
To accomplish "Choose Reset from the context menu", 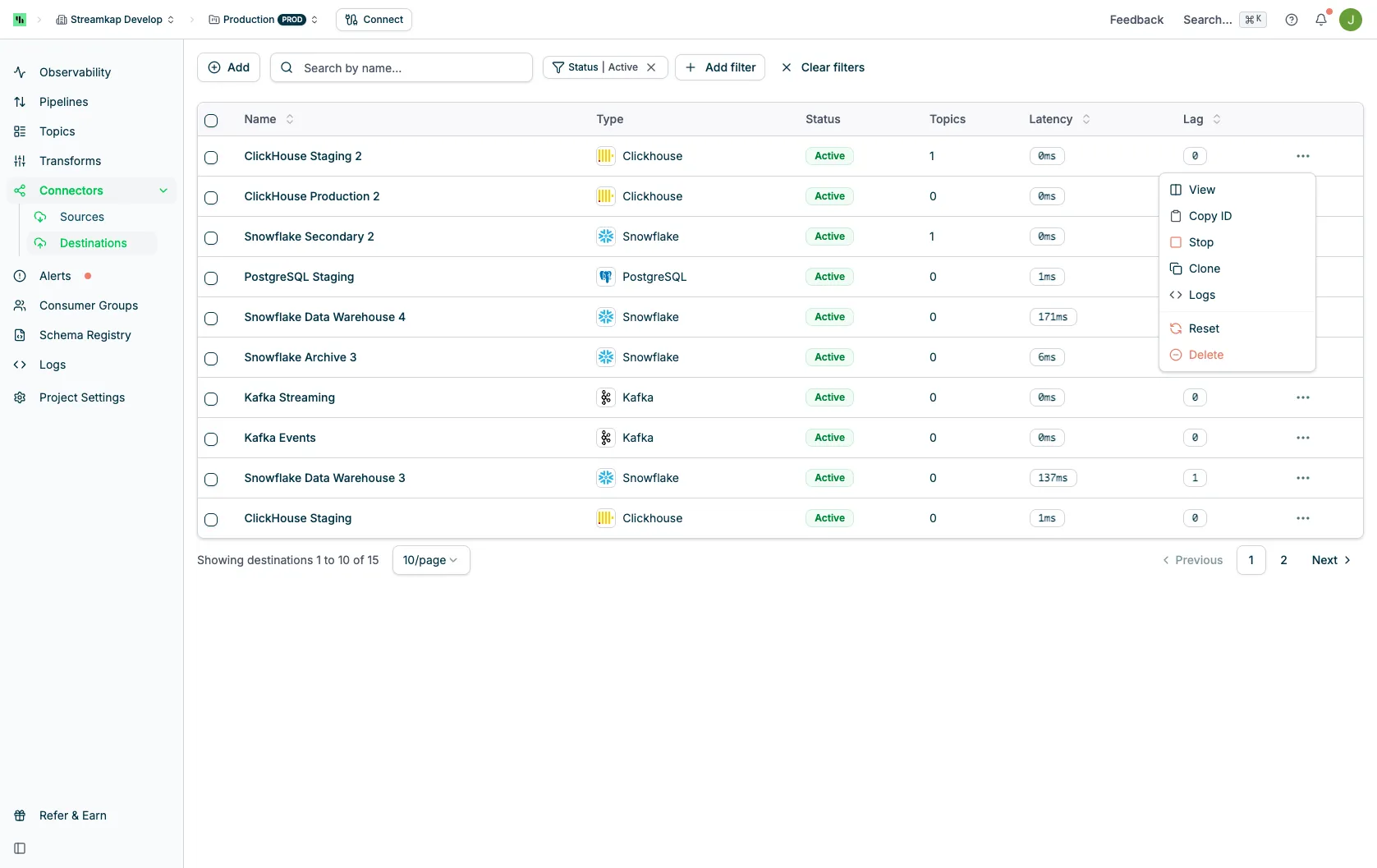I will pyautogui.click(x=1237, y=328).
